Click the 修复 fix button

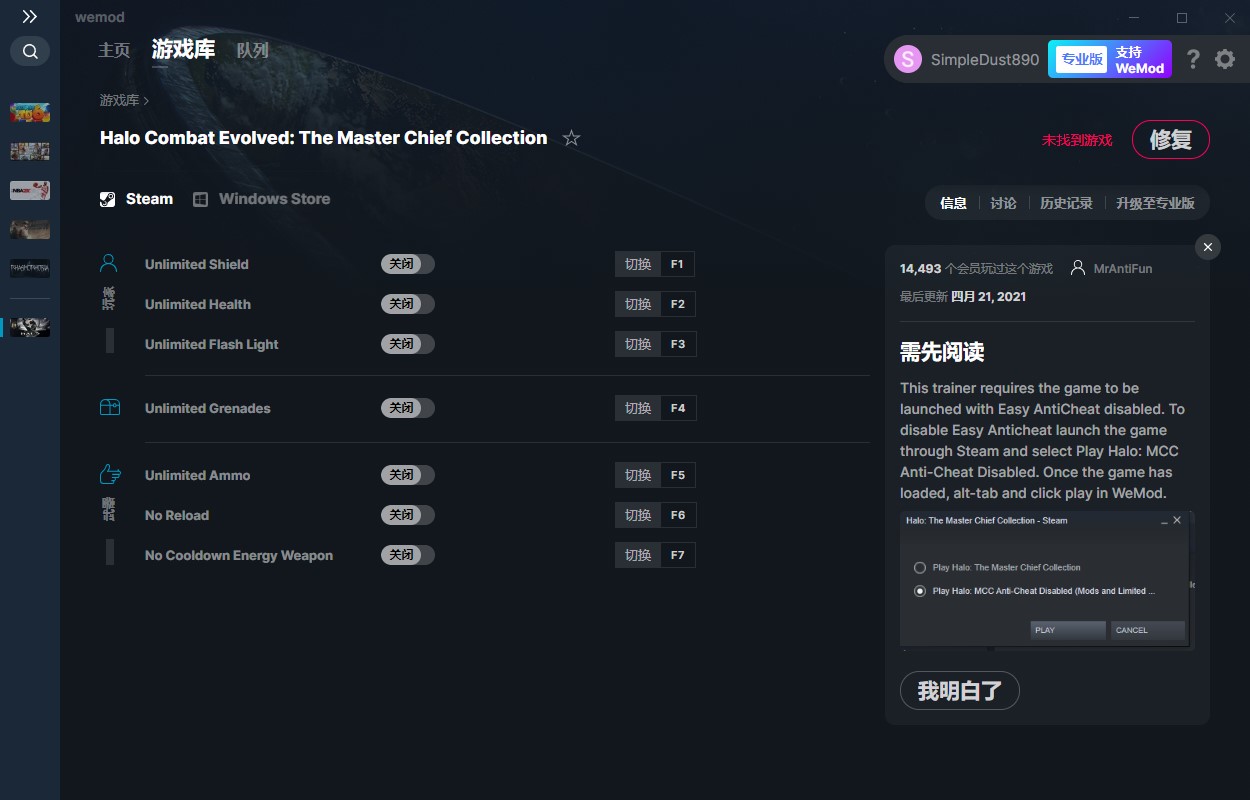(x=1170, y=140)
